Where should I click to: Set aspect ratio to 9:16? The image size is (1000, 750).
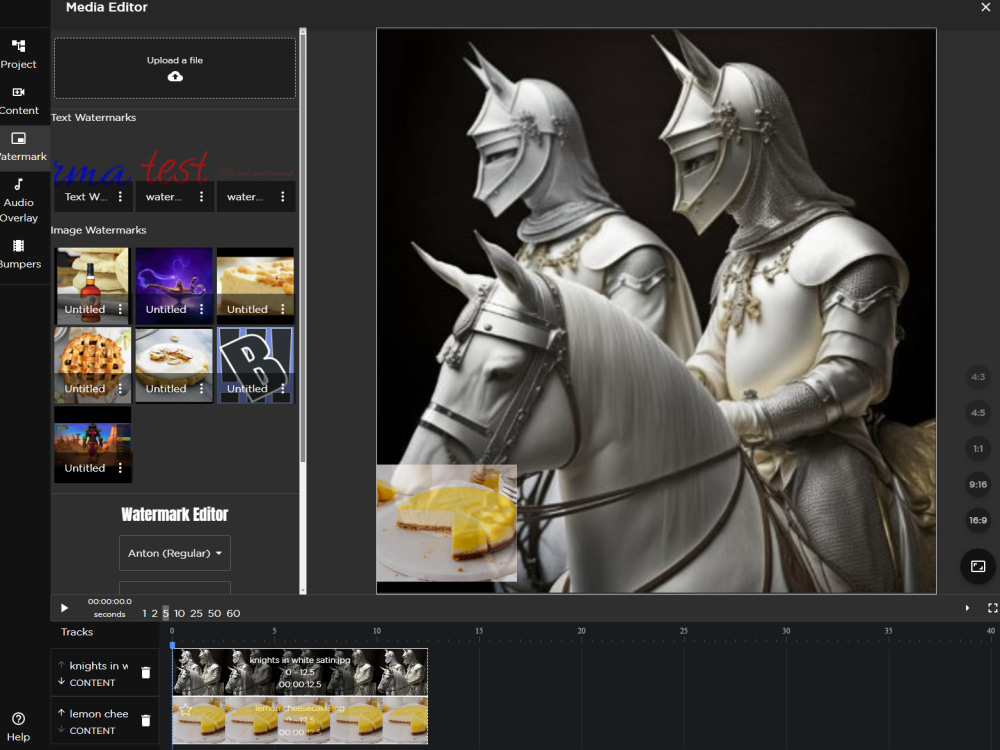click(x=978, y=484)
